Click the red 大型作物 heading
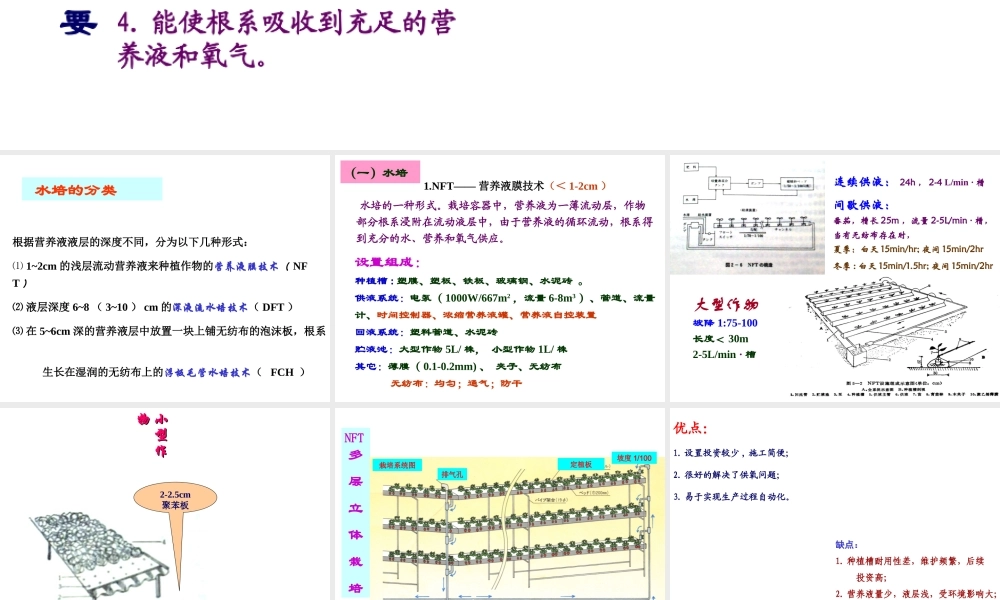The height and width of the screenshot is (600, 1000). pos(727,305)
